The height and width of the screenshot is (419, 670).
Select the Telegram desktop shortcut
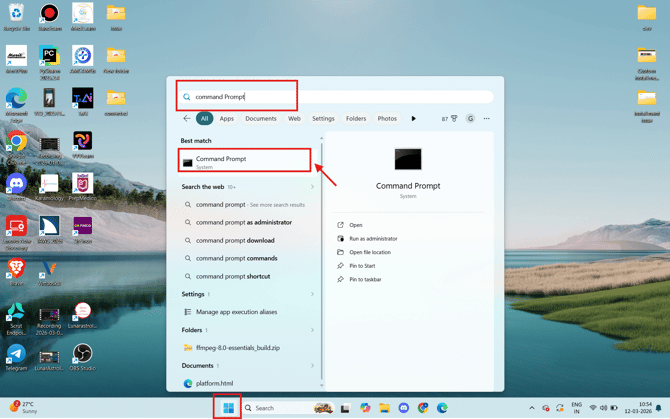(x=16, y=357)
